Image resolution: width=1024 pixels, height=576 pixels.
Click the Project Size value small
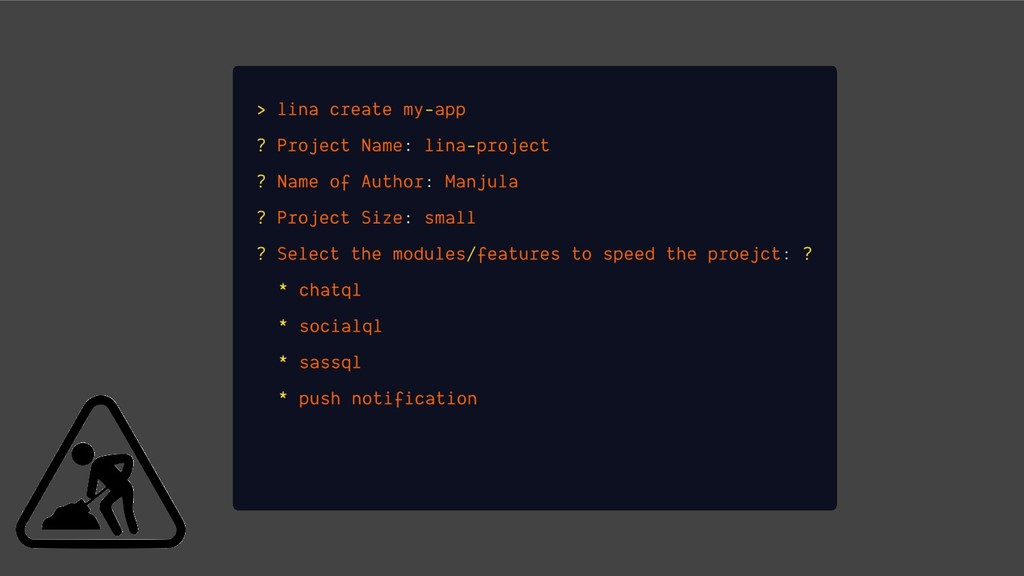tap(450, 218)
